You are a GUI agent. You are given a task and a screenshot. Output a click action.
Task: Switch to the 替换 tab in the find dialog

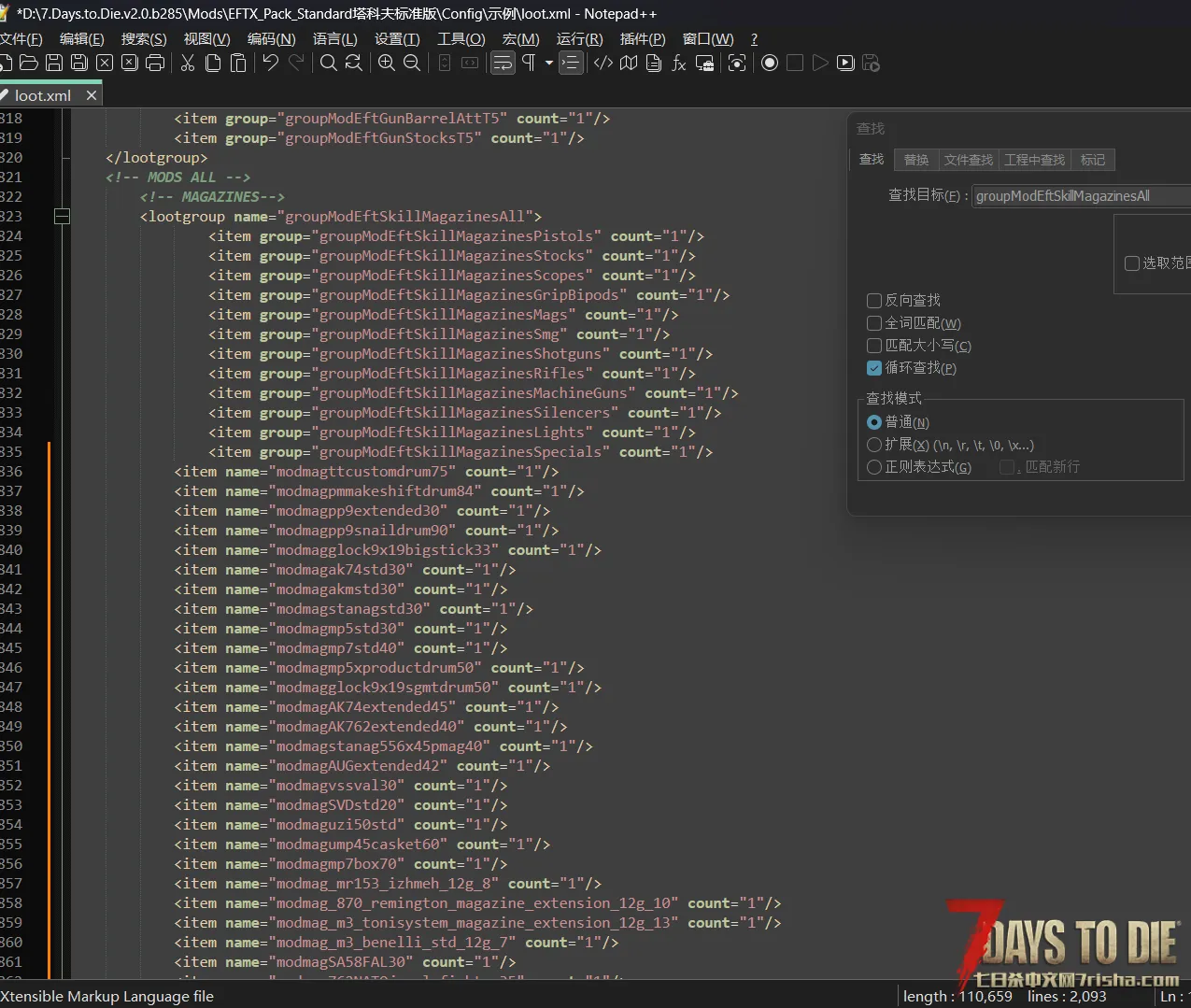point(916,160)
